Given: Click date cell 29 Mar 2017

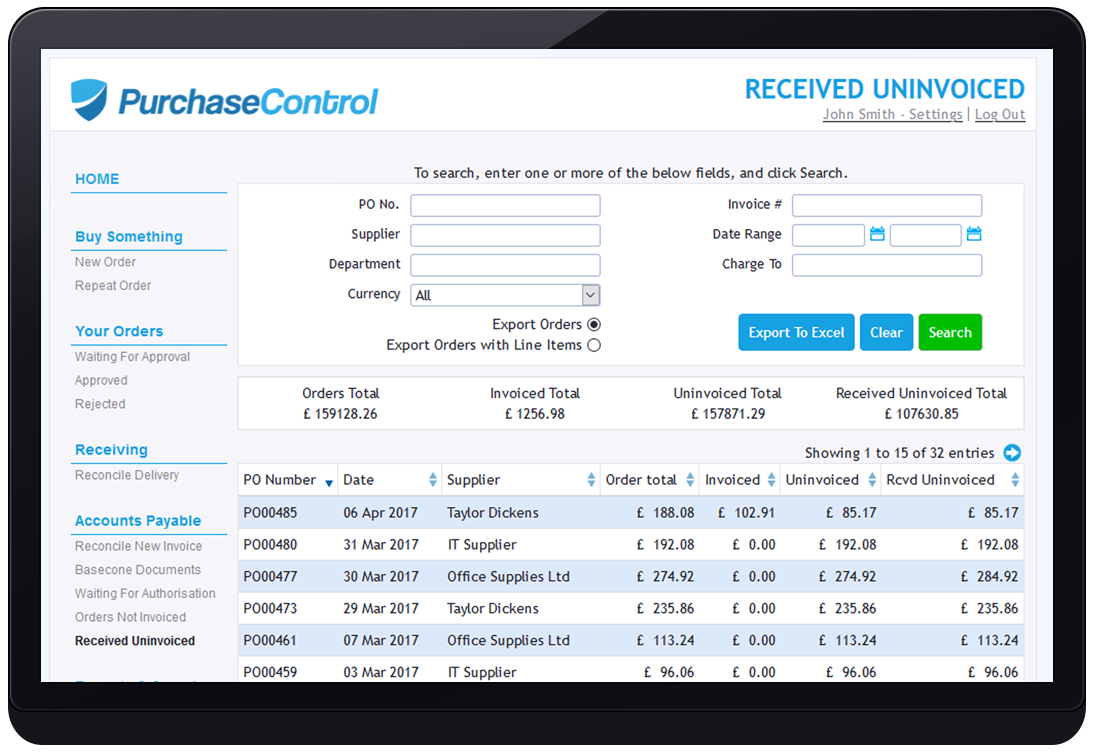Looking at the screenshot, I should pyautogui.click(x=381, y=609).
